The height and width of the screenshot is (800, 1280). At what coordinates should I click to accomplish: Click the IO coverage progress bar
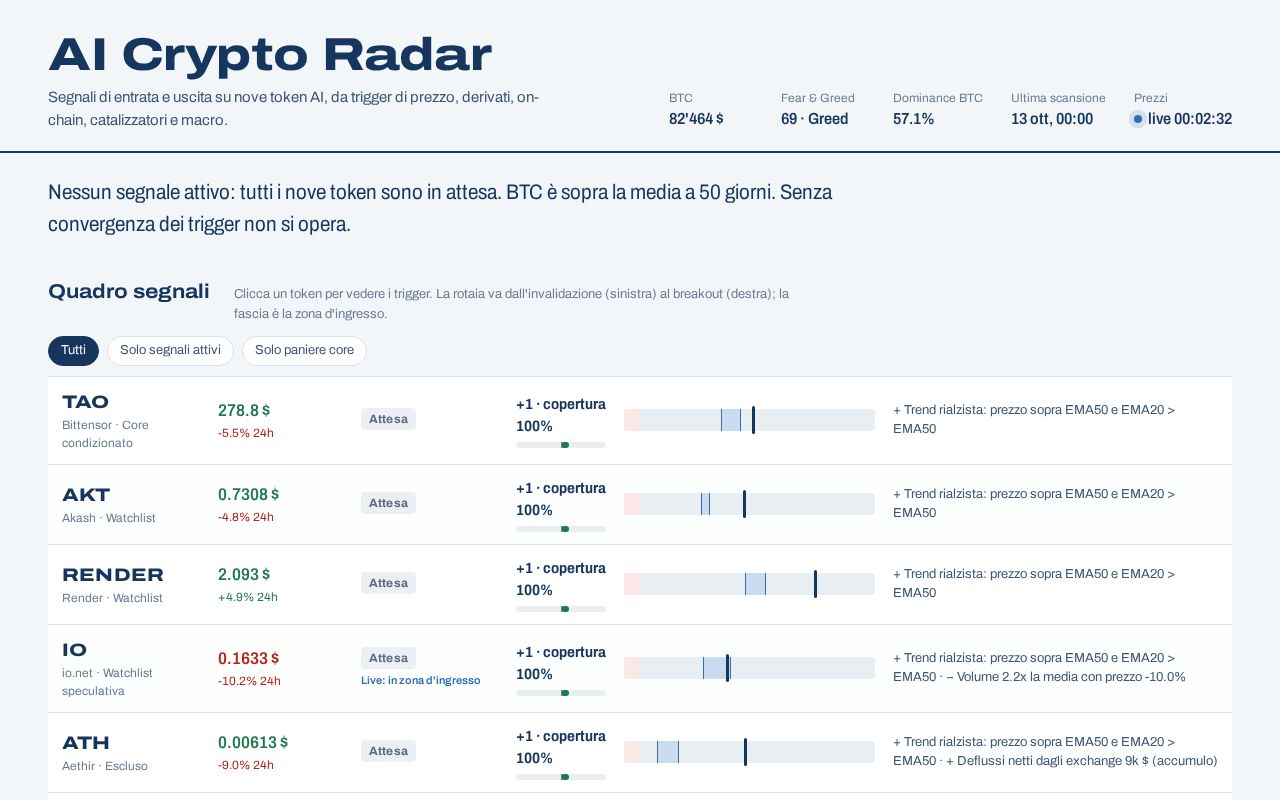tap(561, 693)
